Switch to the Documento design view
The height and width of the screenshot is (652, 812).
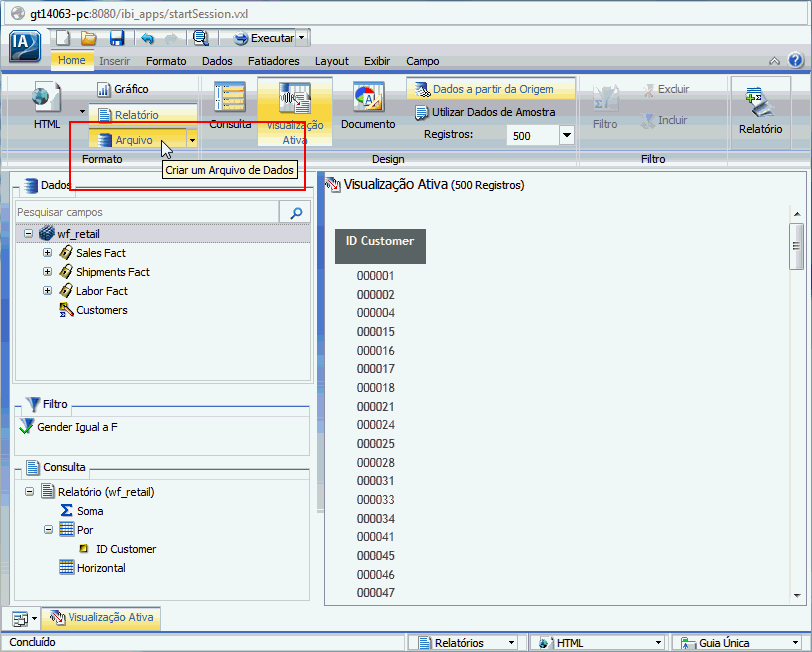[368, 105]
